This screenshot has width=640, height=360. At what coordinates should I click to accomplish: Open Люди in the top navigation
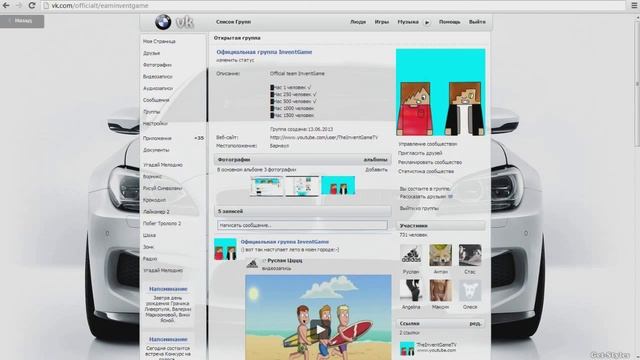coord(358,22)
